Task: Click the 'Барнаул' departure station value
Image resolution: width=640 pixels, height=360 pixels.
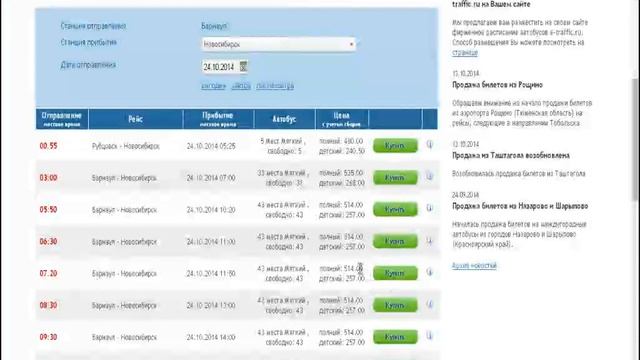Action: (215, 26)
